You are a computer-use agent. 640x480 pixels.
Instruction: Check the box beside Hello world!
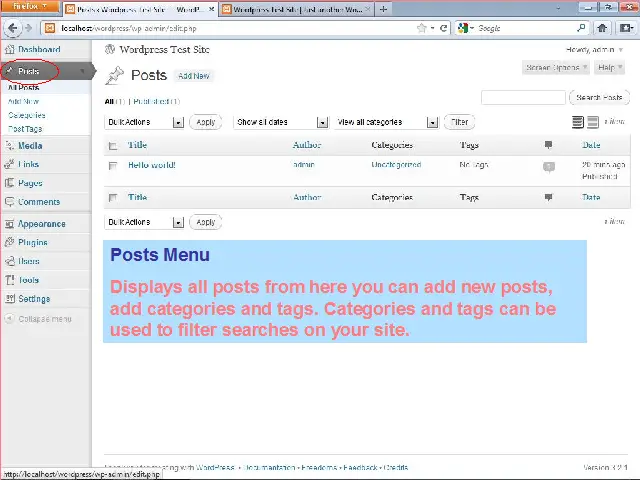pos(113,165)
